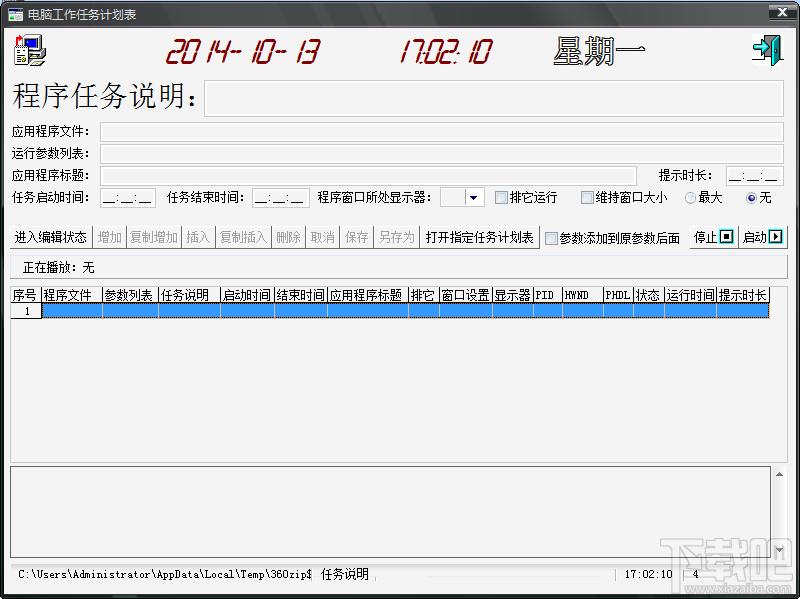Click the 星期一 weekday label

(599, 51)
